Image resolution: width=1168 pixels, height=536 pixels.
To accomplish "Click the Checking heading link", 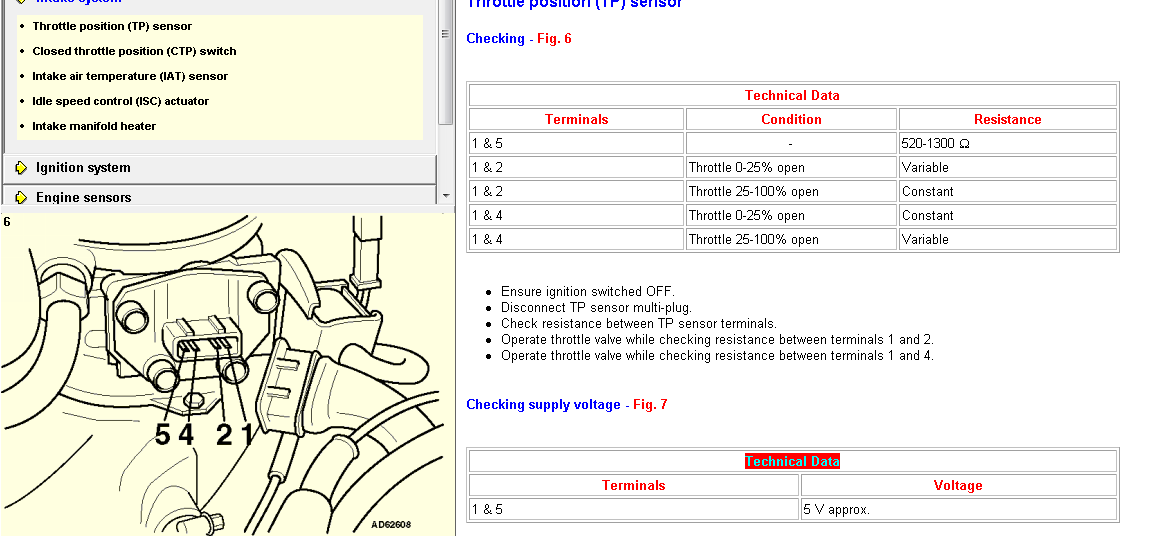I will (x=495, y=39).
